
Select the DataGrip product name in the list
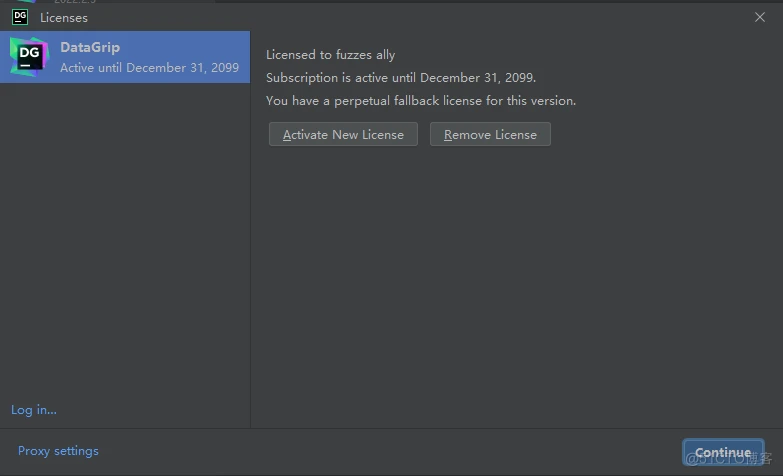90,47
